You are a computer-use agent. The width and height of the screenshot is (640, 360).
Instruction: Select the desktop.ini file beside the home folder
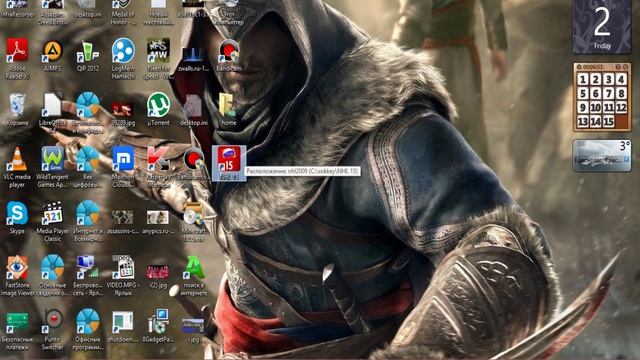click(193, 106)
